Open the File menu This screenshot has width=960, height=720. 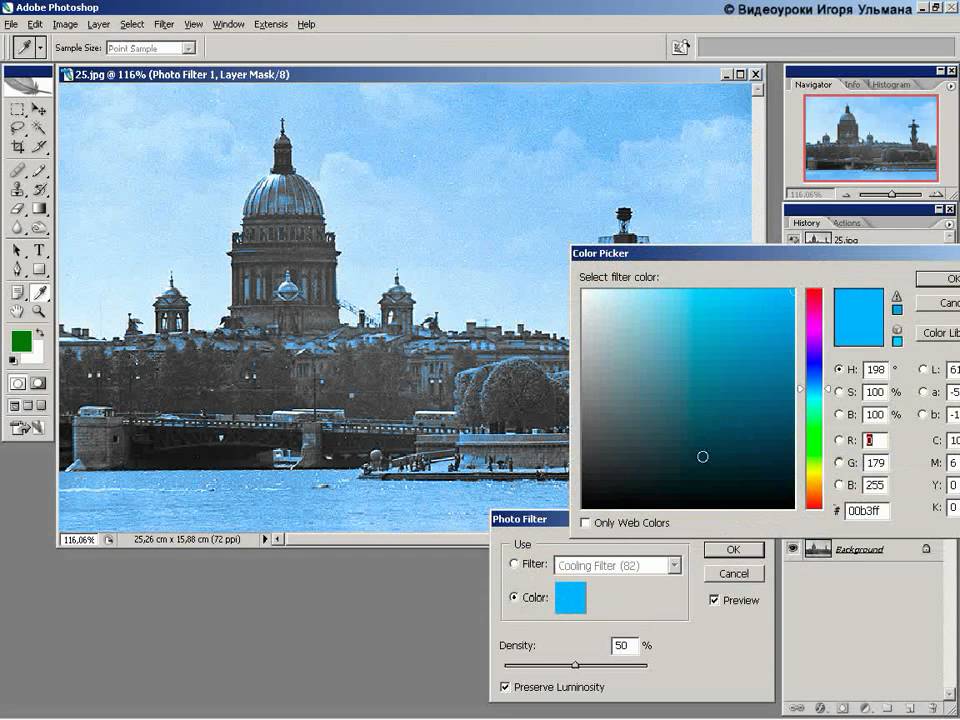[x=11, y=24]
